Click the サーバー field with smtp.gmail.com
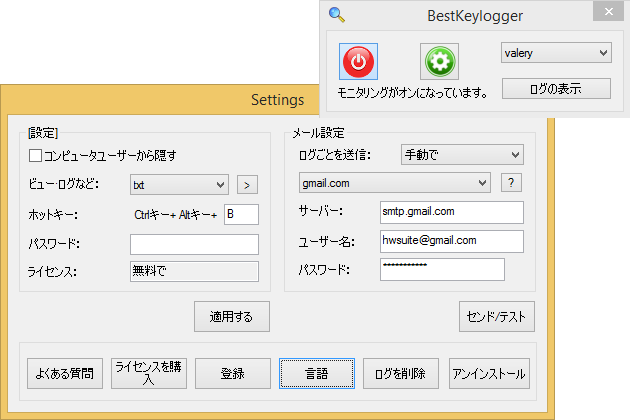This screenshot has width=630, height=420. coord(452,213)
